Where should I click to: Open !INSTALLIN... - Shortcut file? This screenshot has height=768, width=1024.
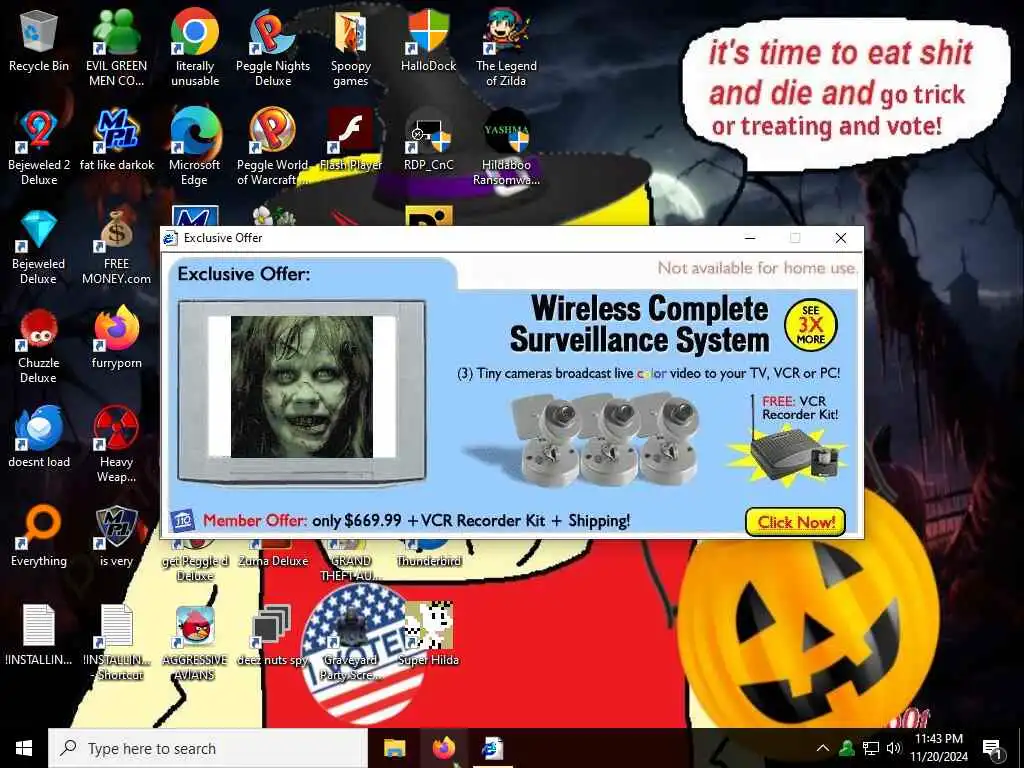[x=116, y=643]
